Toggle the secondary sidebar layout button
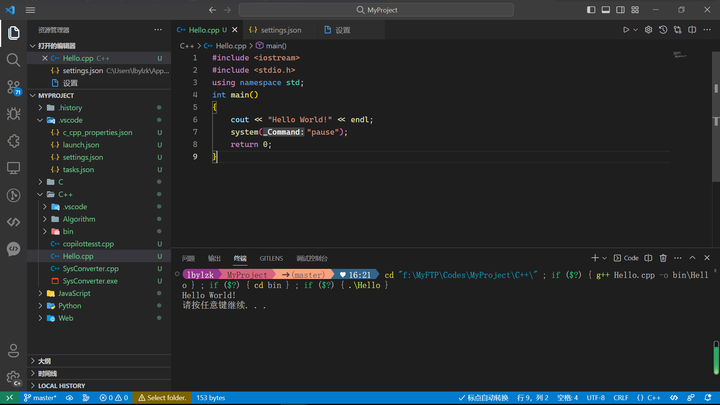 tap(620, 10)
